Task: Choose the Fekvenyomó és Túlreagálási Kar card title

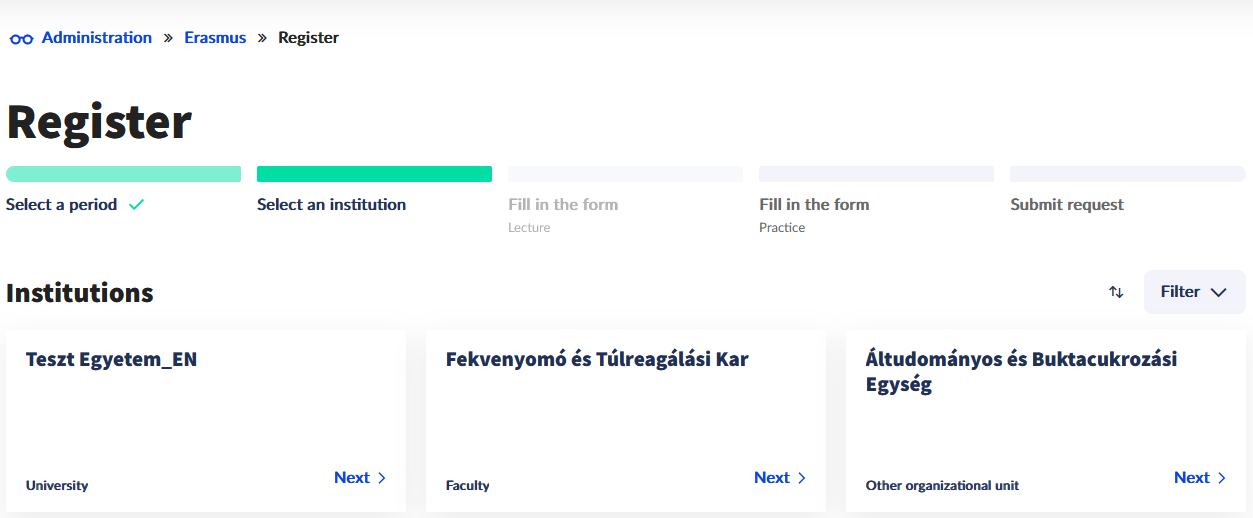Action: [597, 360]
